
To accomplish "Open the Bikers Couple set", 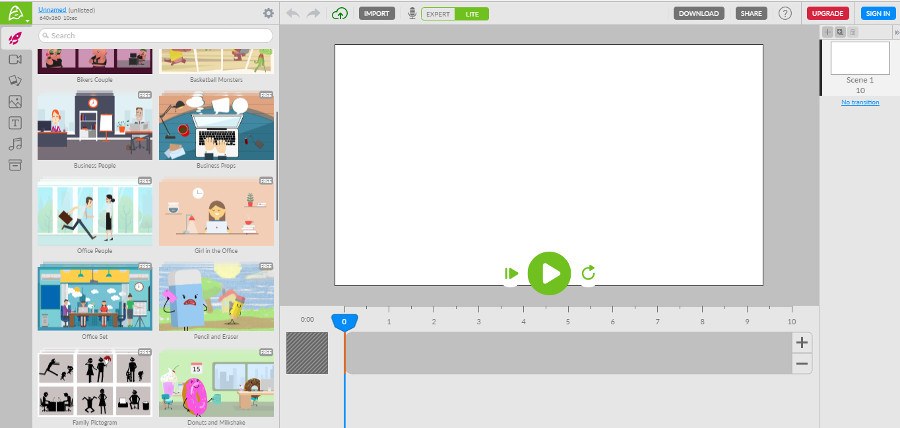I will click(95, 61).
